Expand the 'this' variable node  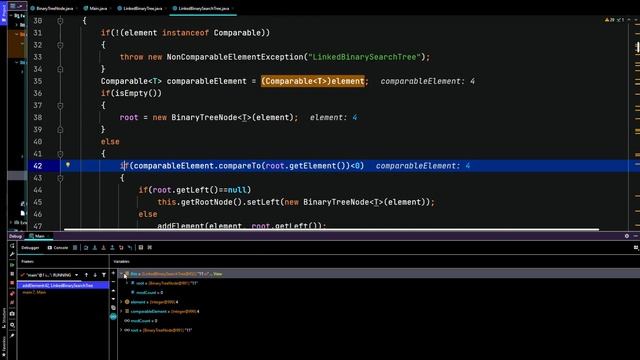[121, 274]
